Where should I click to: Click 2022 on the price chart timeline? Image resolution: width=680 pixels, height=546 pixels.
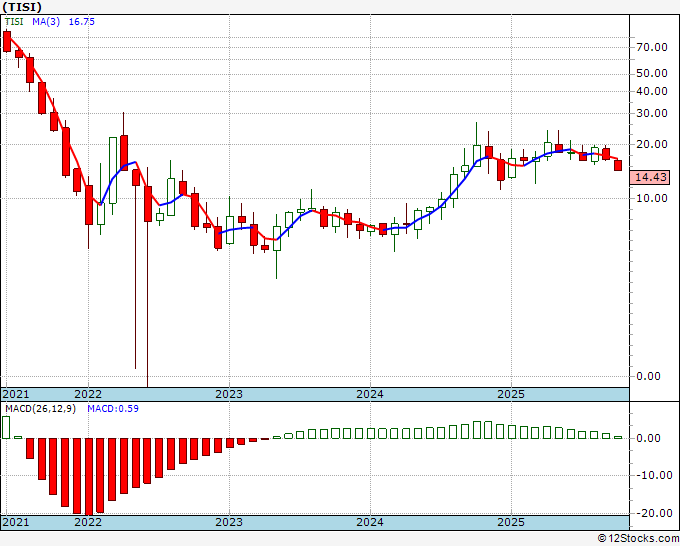(88, 394)
